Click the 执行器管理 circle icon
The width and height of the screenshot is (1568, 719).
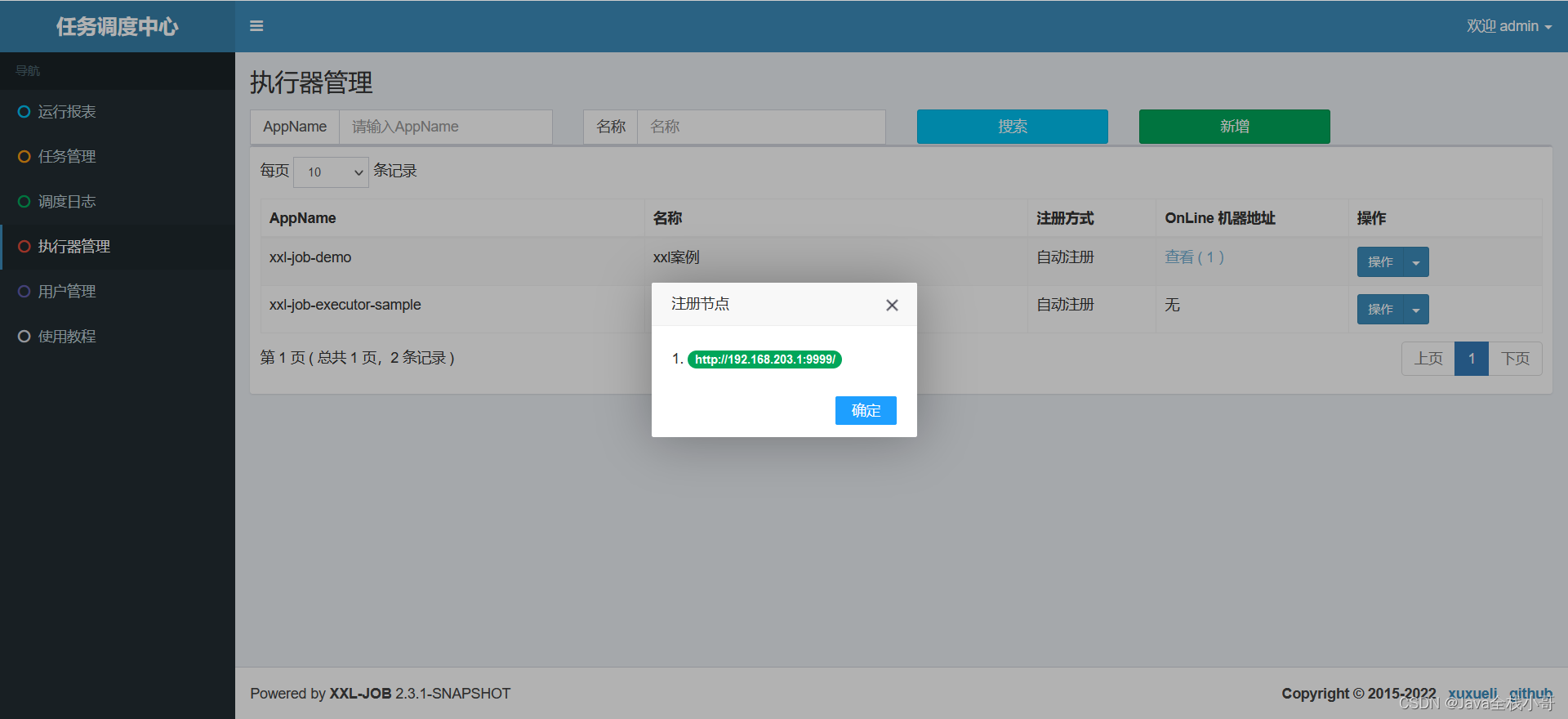pos(24,247)
